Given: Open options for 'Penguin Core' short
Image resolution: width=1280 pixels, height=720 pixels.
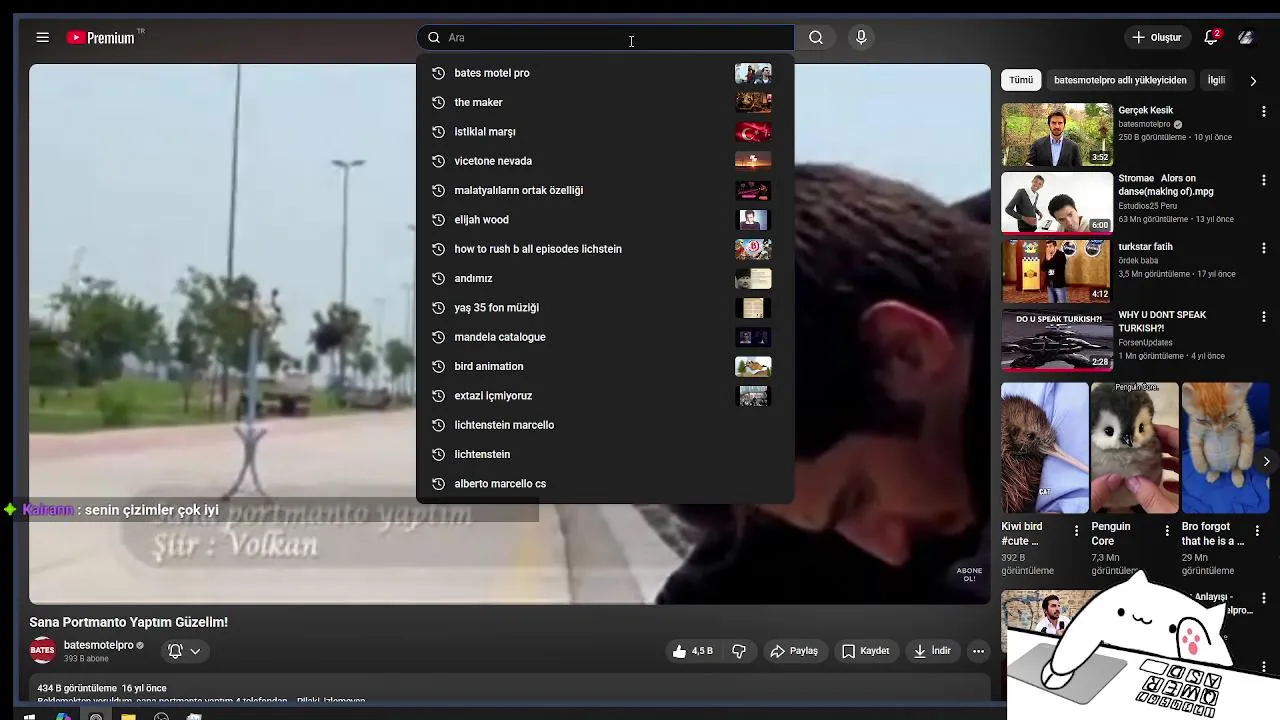Looking at the screenshot, I should (1167, 531).
